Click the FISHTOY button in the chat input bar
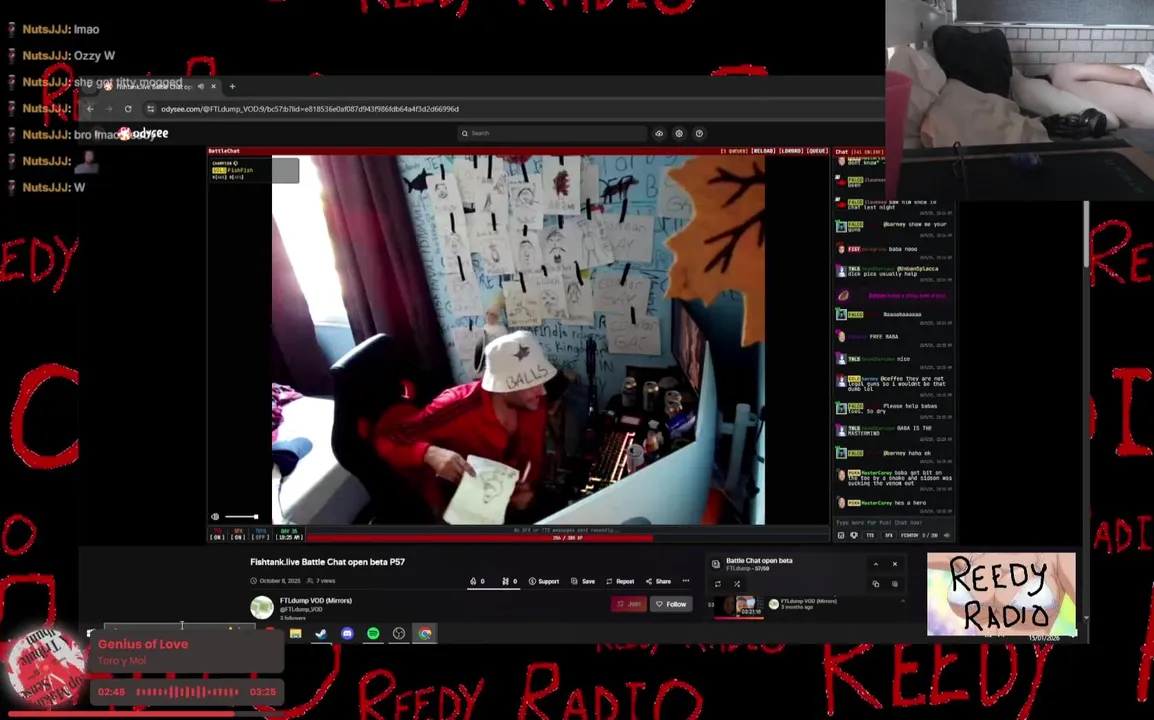 (910, 535)
